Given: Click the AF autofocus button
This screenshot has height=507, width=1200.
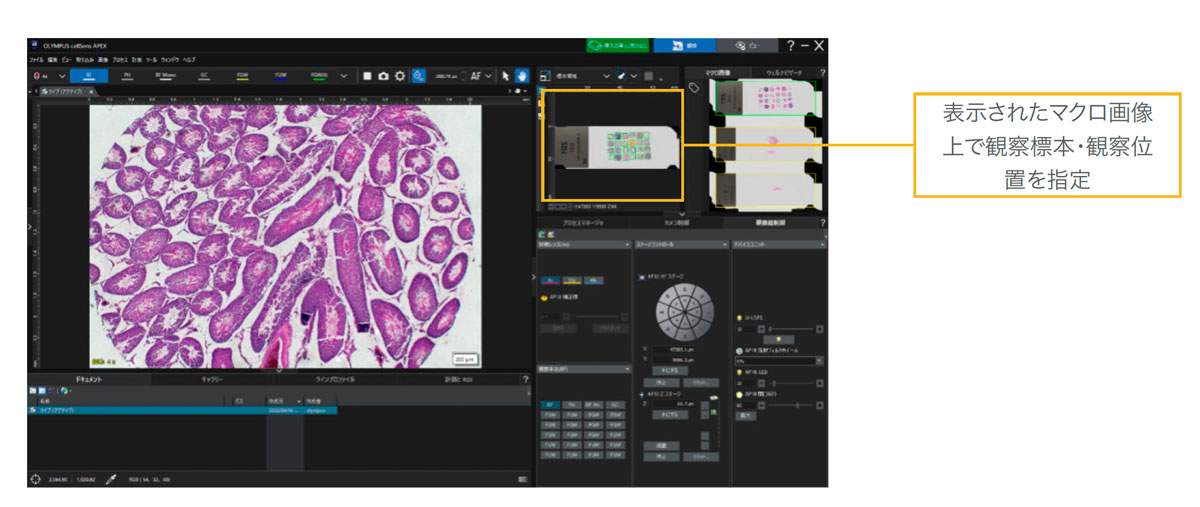Looking at the screenshot, I should tap(476, 75).
